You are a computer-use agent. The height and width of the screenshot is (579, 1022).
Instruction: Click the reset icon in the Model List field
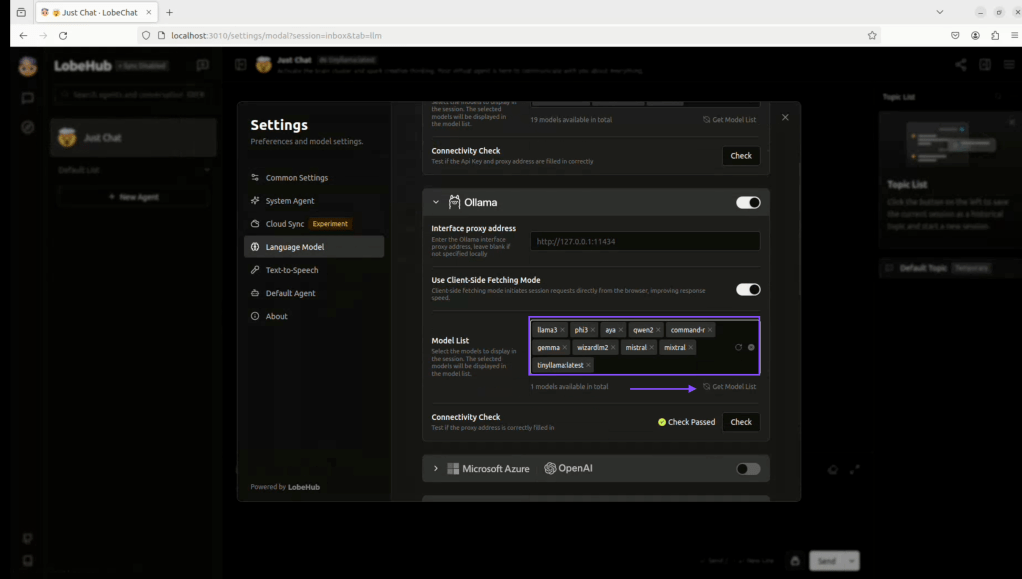pyautogui.click(x=738, y=347)
